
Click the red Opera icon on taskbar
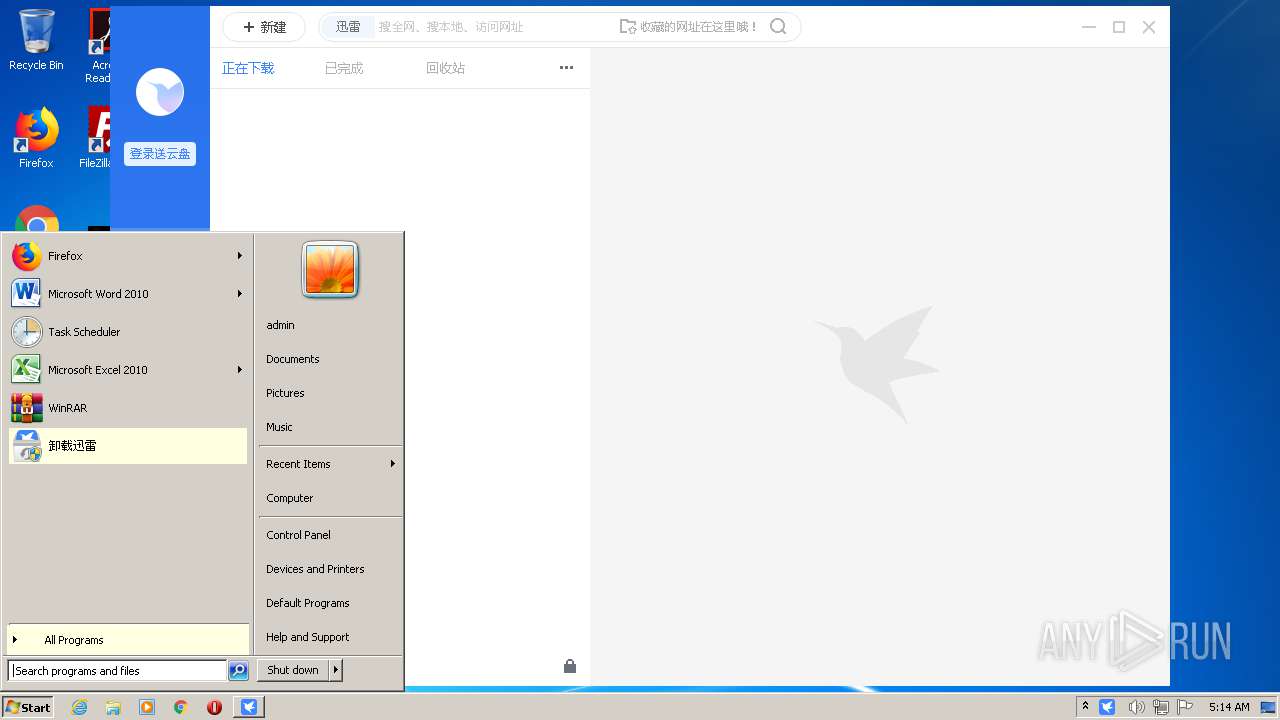[214, 707]
